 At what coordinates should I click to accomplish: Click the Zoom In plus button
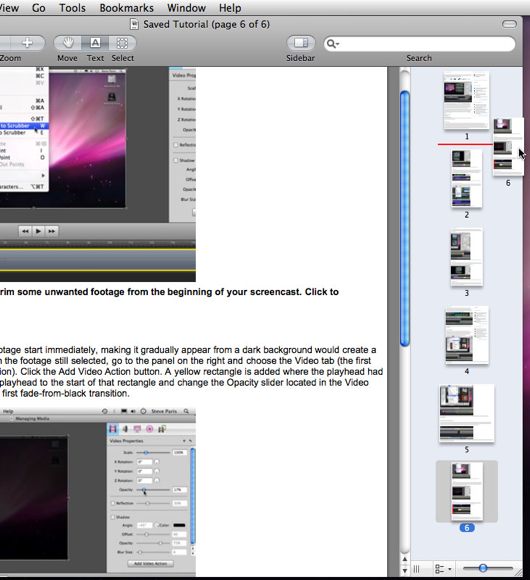pyautogui.click(x=27, y=43)
